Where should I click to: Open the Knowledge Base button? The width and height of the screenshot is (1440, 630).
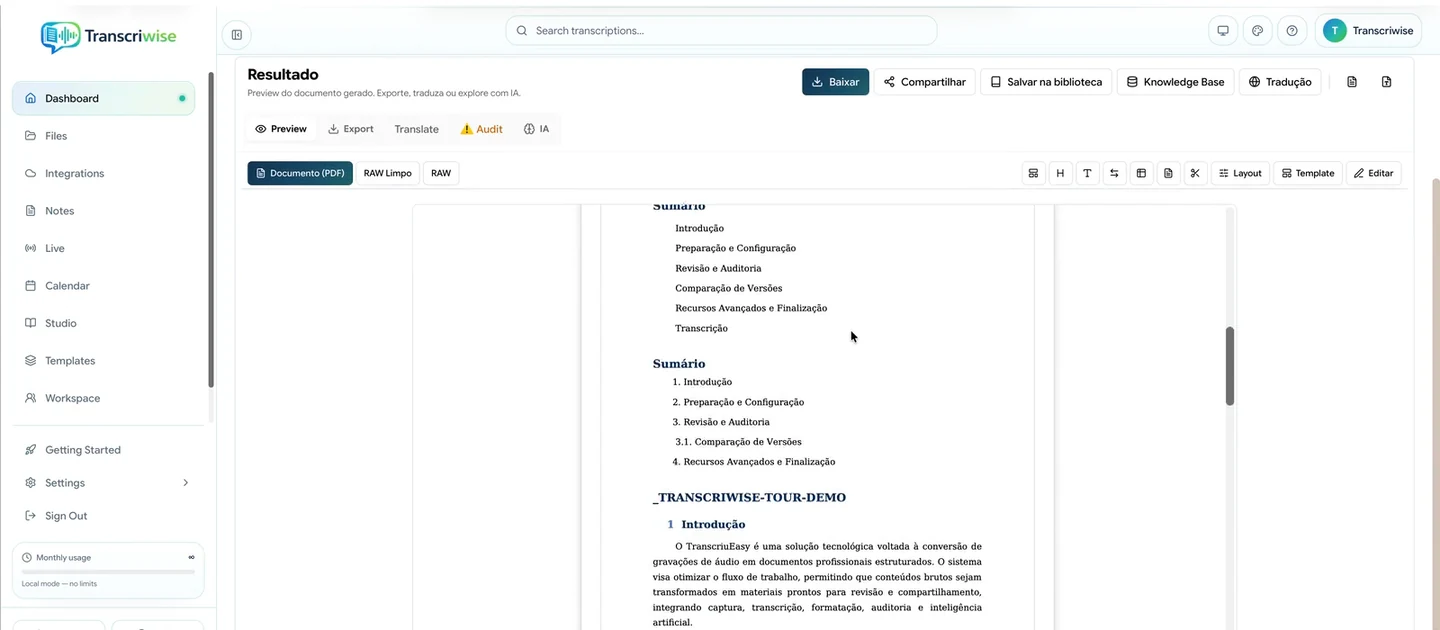coord(1175,82)
